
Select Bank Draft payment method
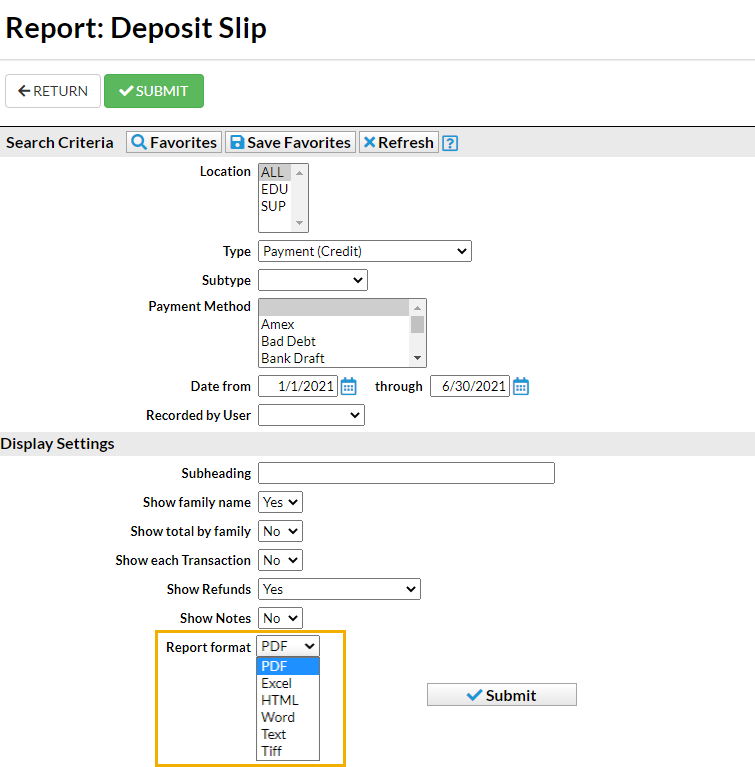[x=334, y=359]
